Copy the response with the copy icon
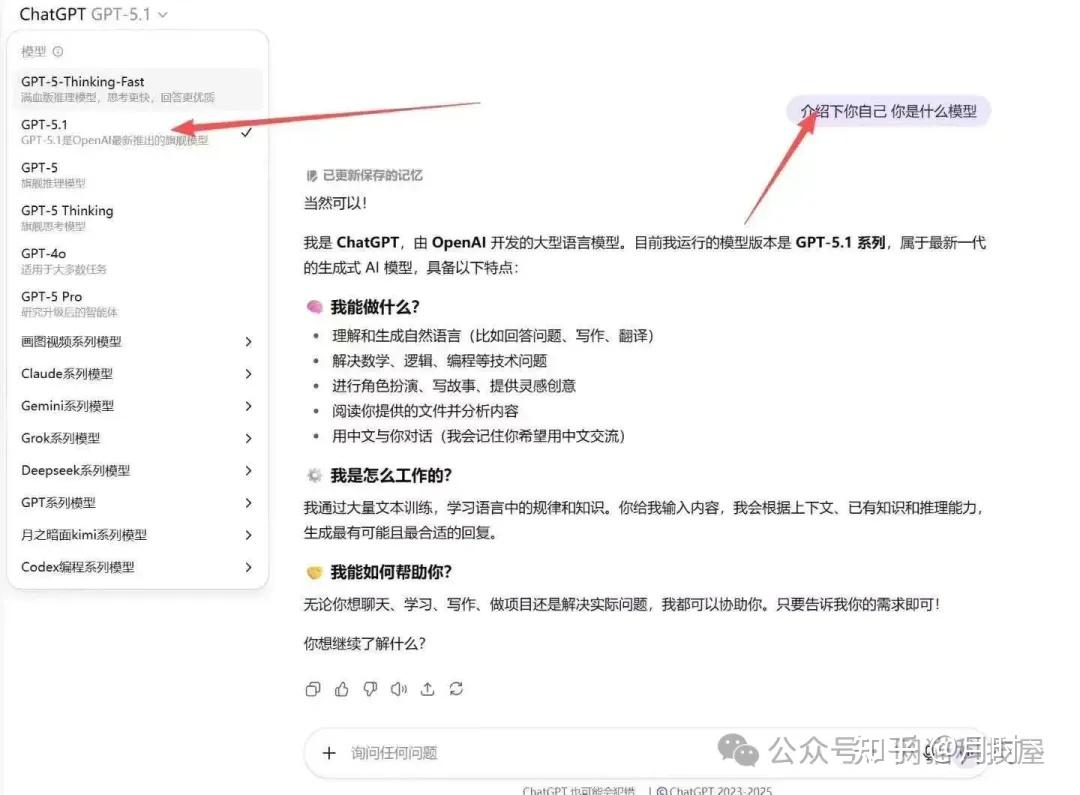The image size is (1080, 795). [x=313, y=689]
